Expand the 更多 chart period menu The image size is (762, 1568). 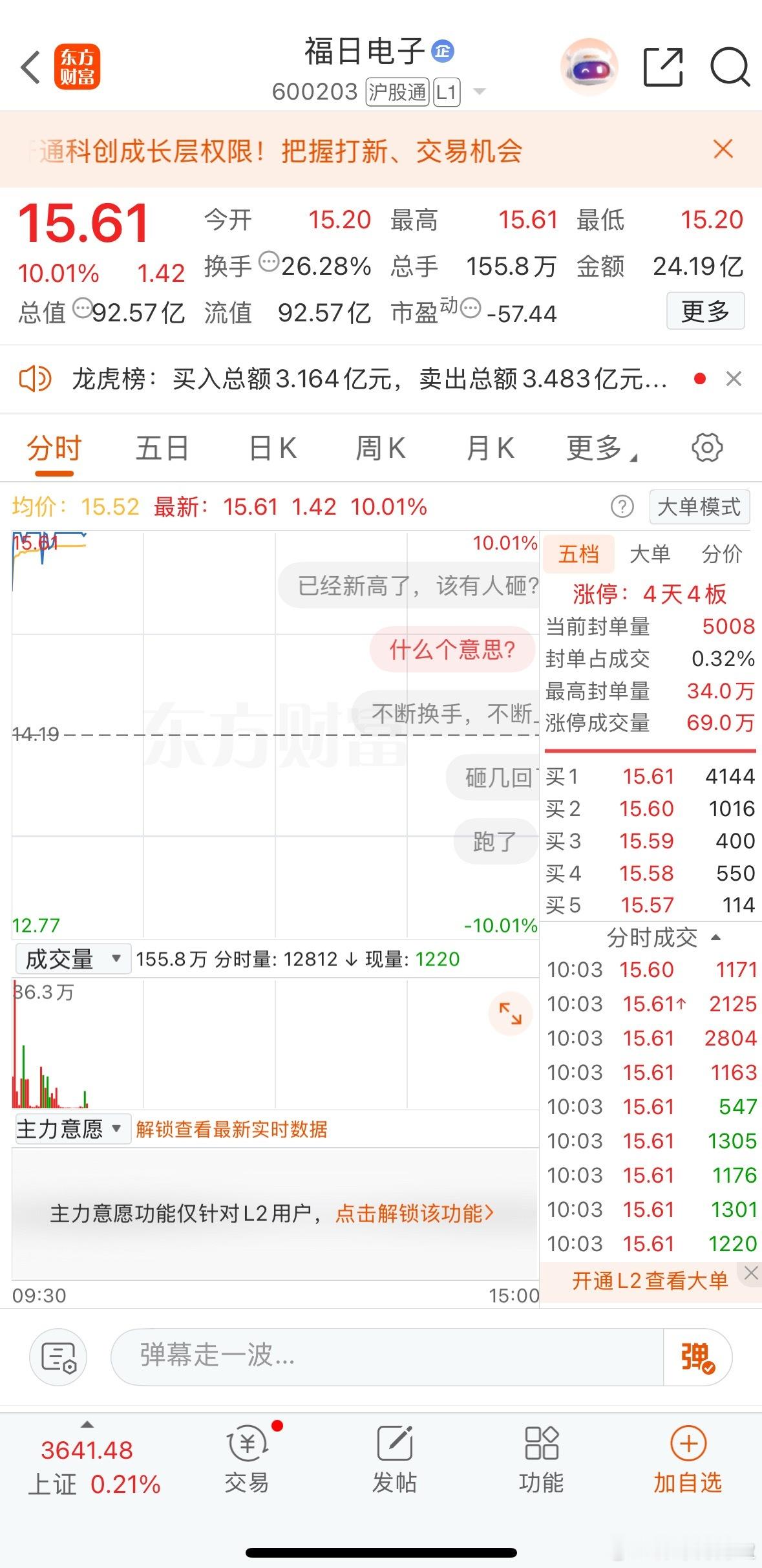tap(601, 448)
